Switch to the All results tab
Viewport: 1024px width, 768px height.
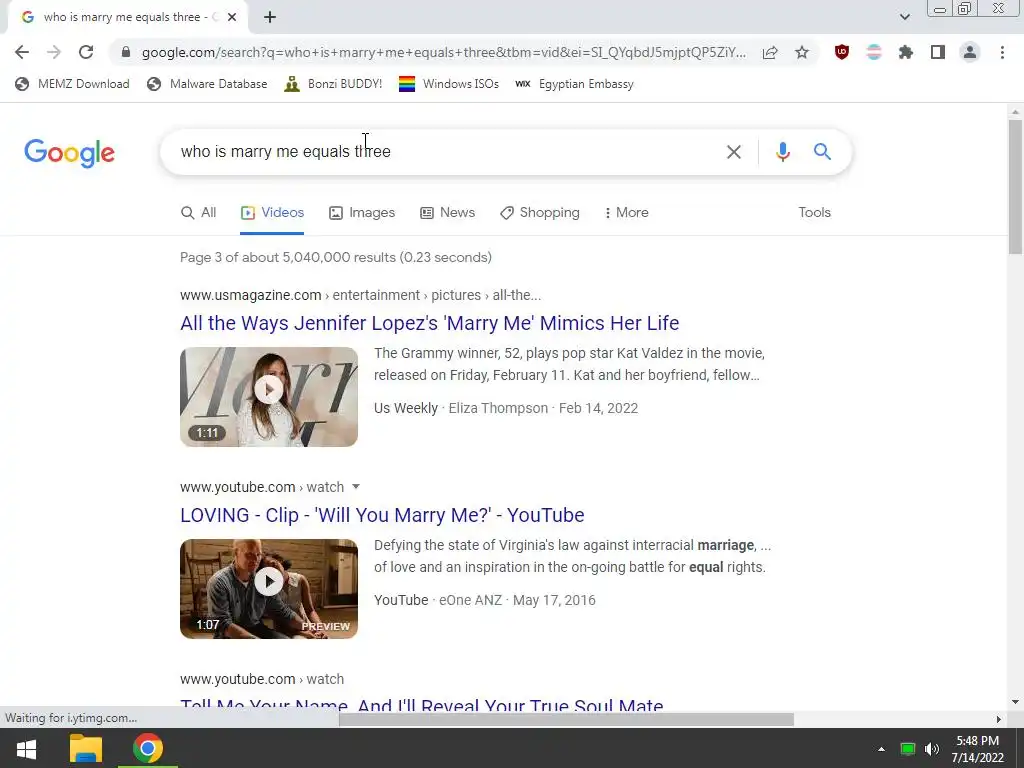pos(199,213)
